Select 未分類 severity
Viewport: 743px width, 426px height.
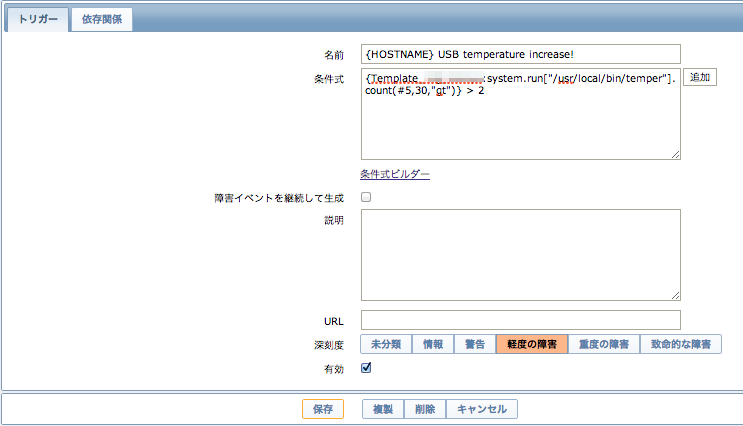[386, 344]
